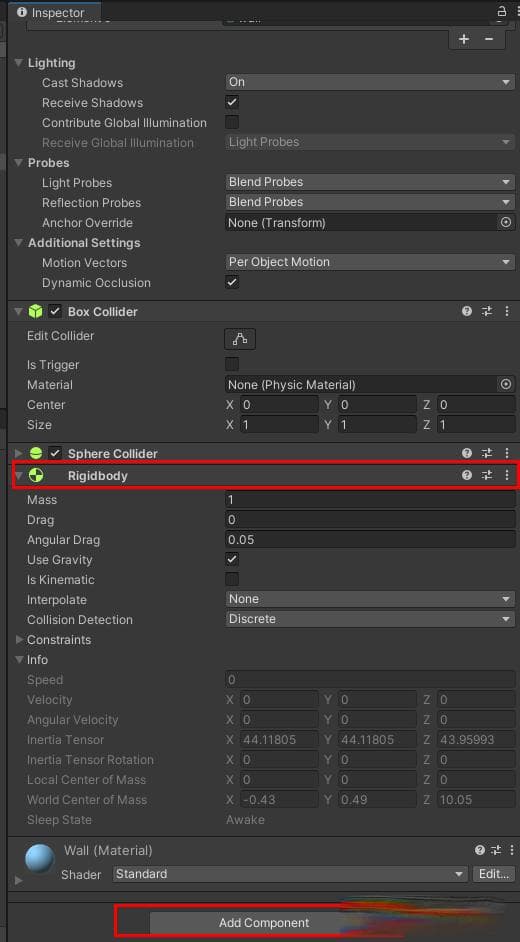This screenshot has width=520, height=942.
Task: Expand Rigidbody Constraints foldout
Action: coord(19,639)
